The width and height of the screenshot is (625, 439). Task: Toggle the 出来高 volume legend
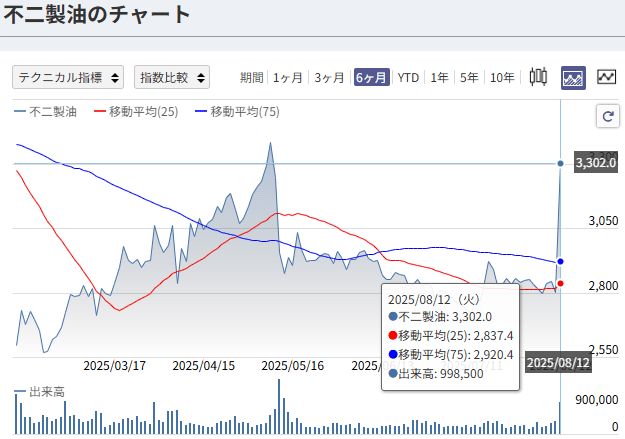39,392
